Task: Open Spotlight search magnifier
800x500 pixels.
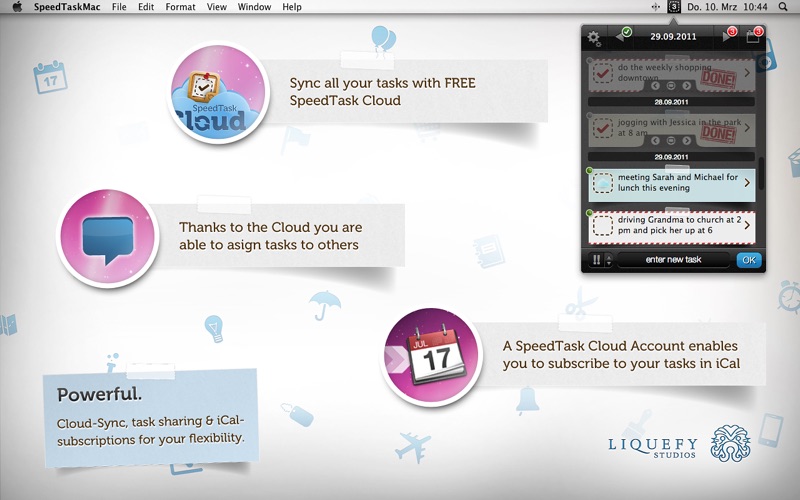Action: tap(783, 7)
